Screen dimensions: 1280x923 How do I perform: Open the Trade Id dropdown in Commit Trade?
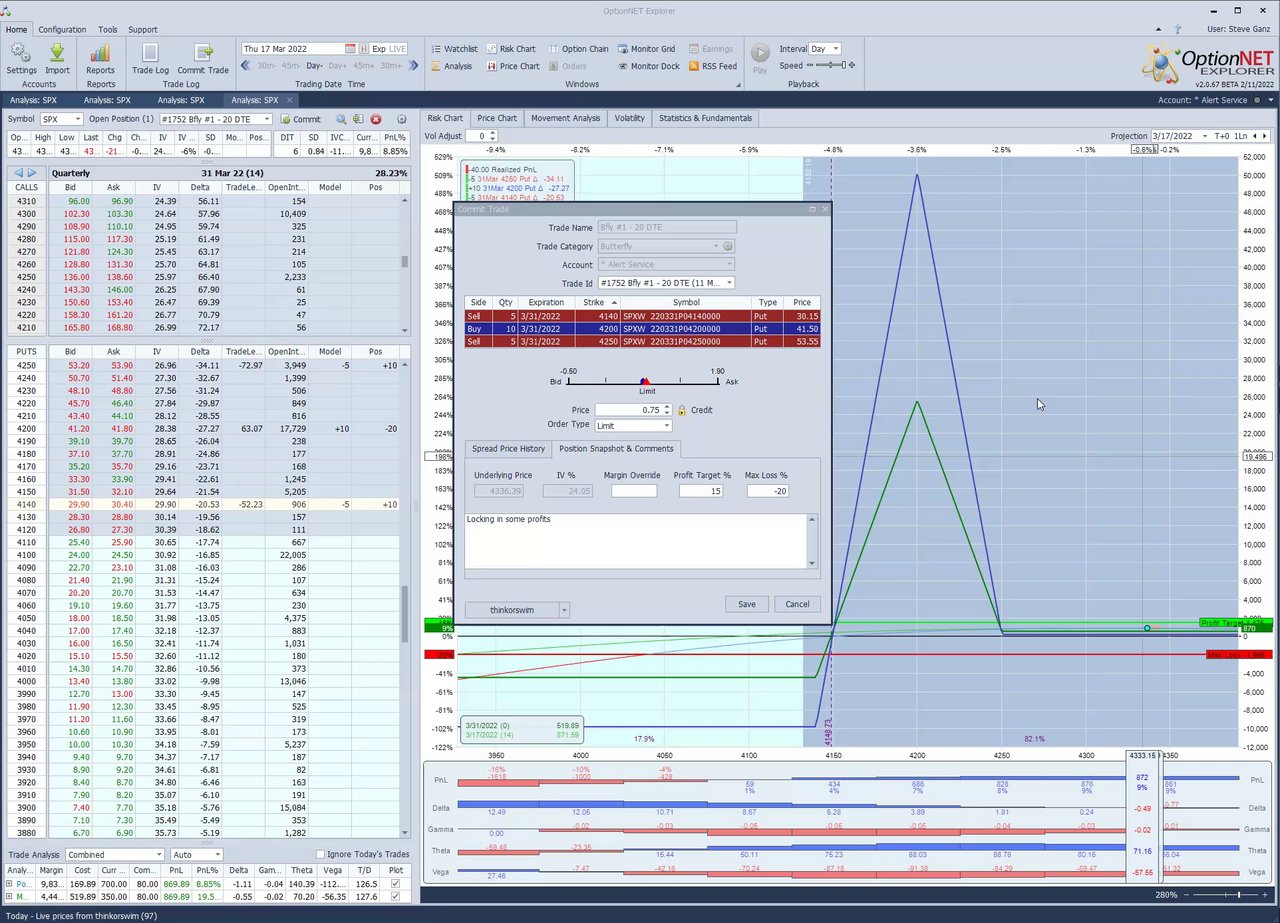coord(729,283)
